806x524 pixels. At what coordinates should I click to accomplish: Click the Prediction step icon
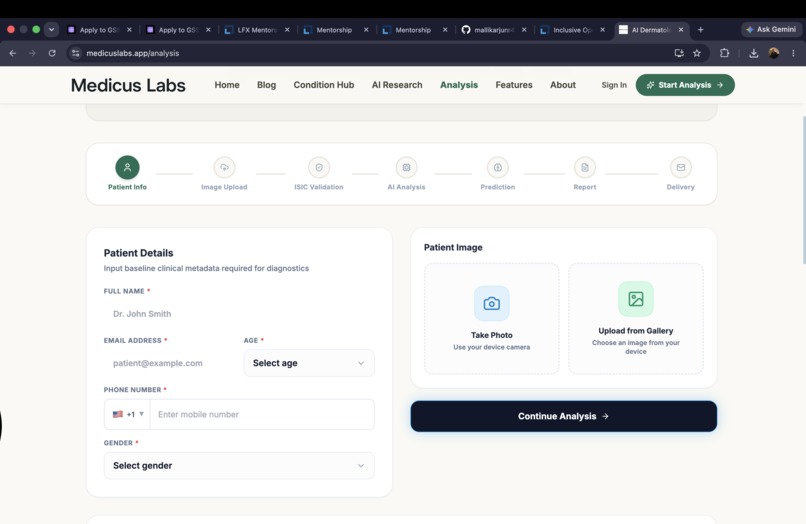pos(498,168)
